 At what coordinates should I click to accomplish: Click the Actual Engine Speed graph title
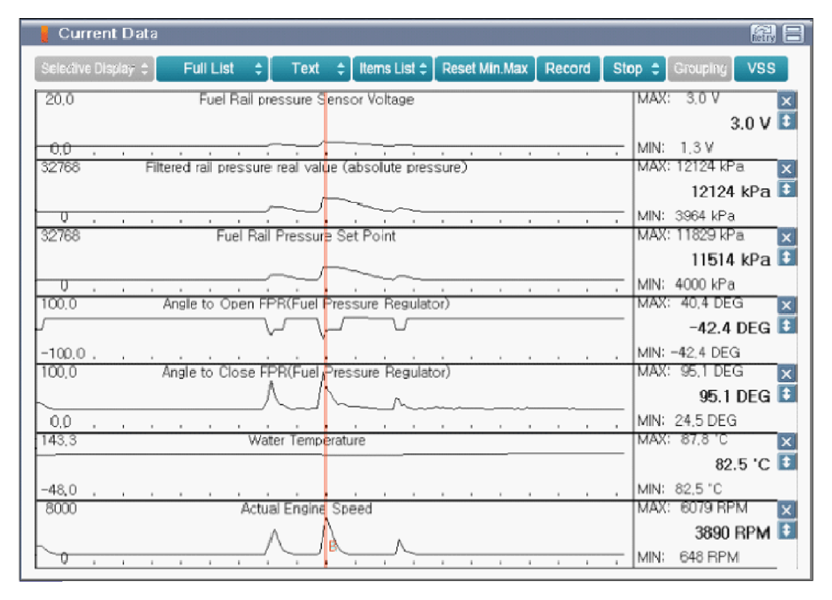click(306, 509)
